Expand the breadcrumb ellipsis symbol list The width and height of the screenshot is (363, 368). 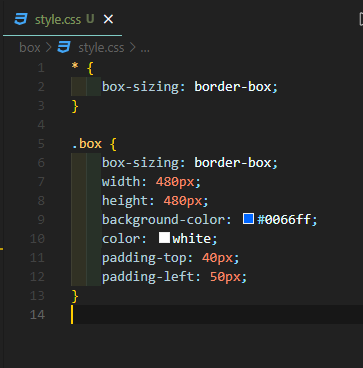(145, 49)
